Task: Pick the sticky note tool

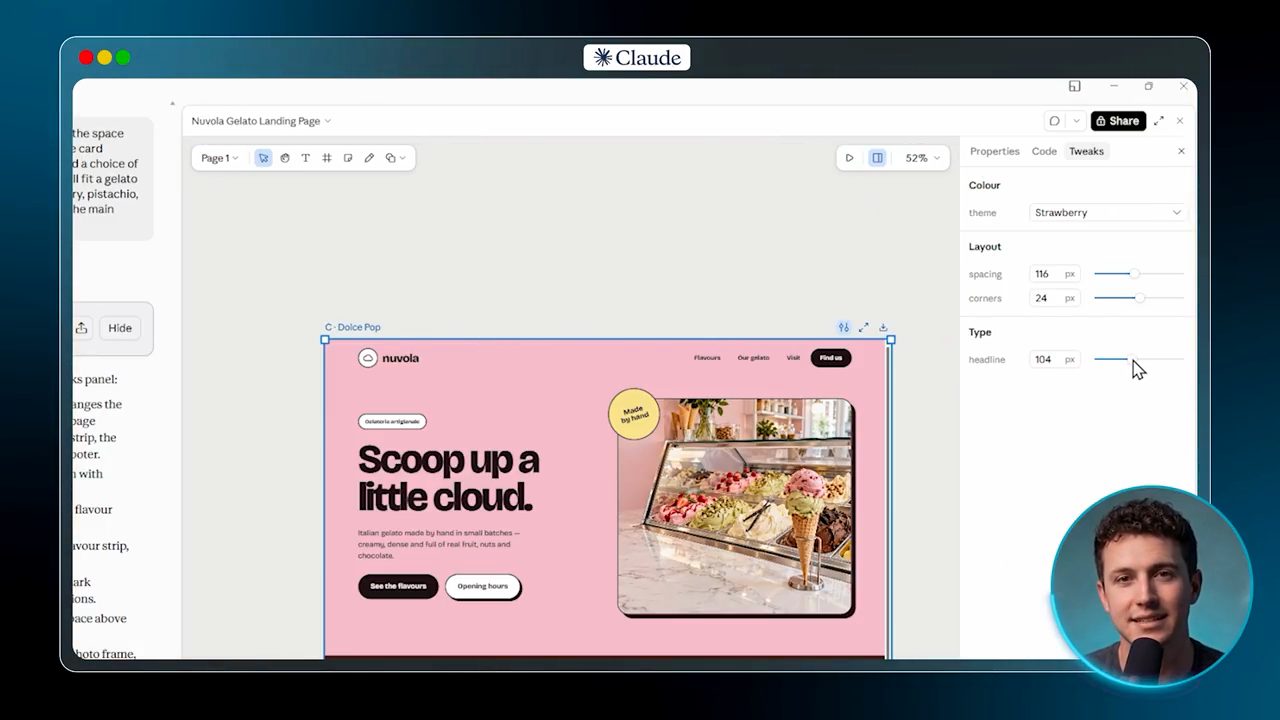Action: 348,158
